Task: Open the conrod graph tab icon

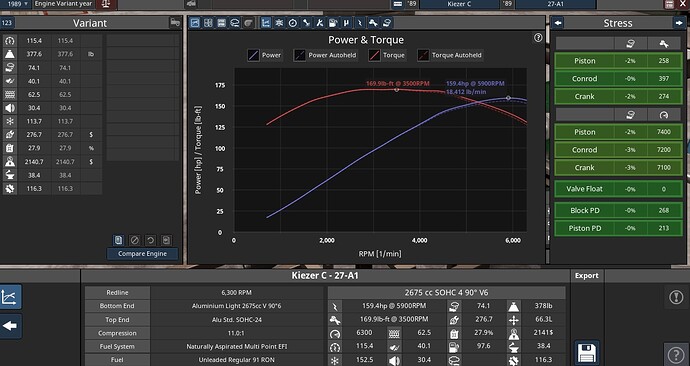Action: [306, 23]
